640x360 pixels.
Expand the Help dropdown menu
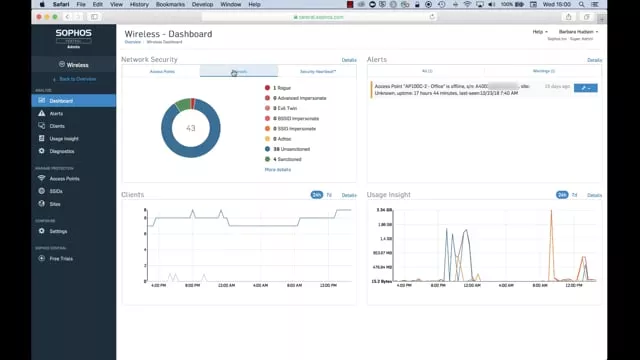(x=540, y=32)
